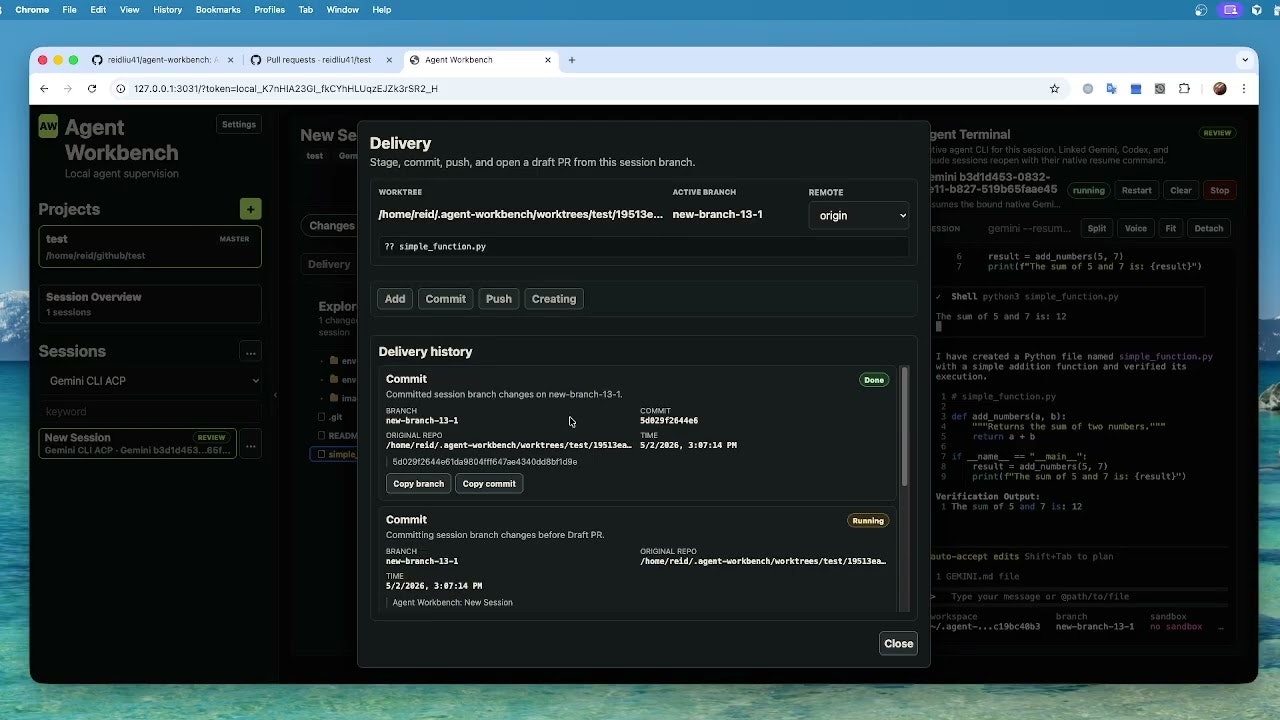
Task: Click the Done status badge
Action: point(874,380)
